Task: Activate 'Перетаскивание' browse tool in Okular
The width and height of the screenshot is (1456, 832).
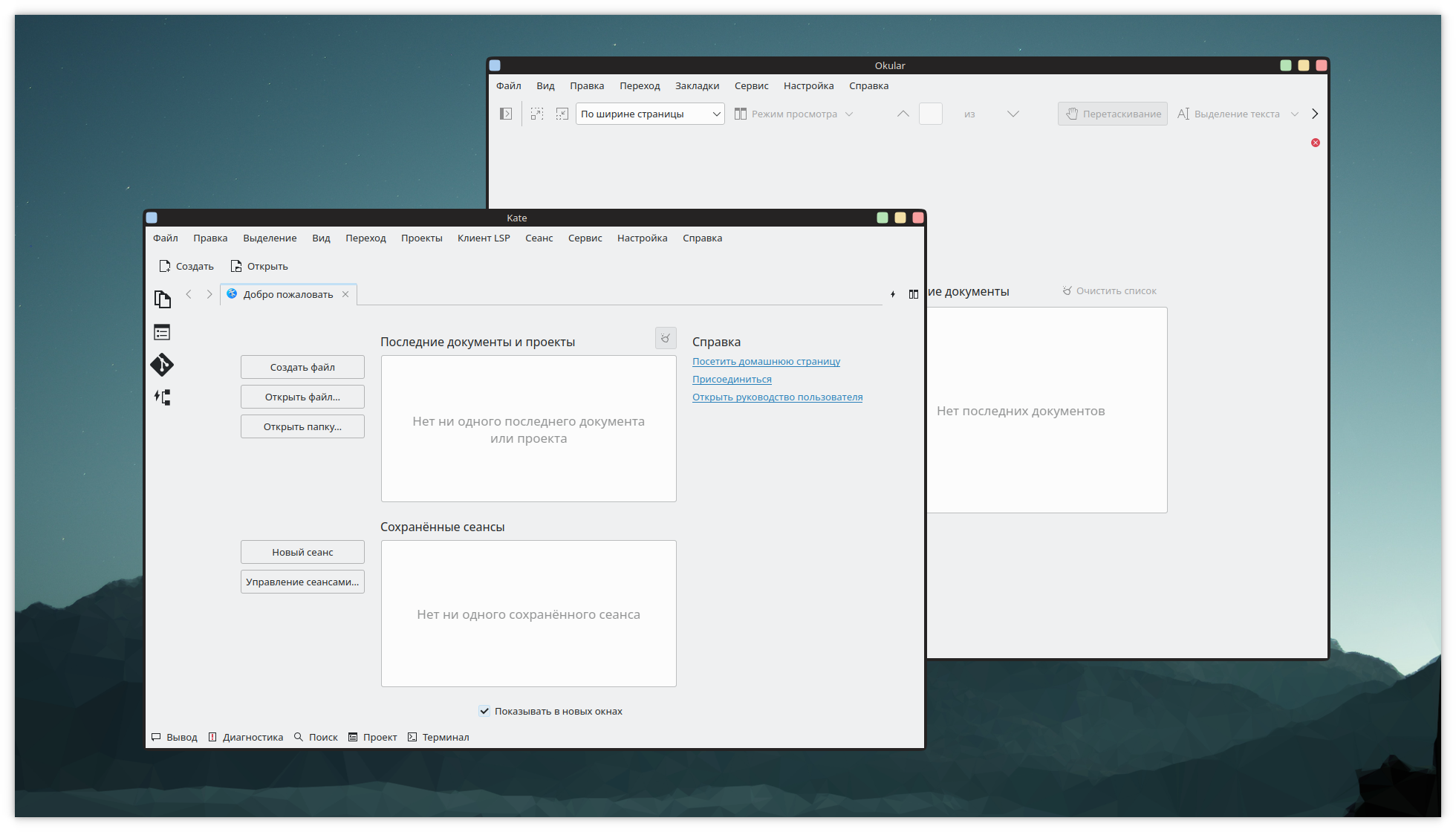Action: click(1113, 114)
